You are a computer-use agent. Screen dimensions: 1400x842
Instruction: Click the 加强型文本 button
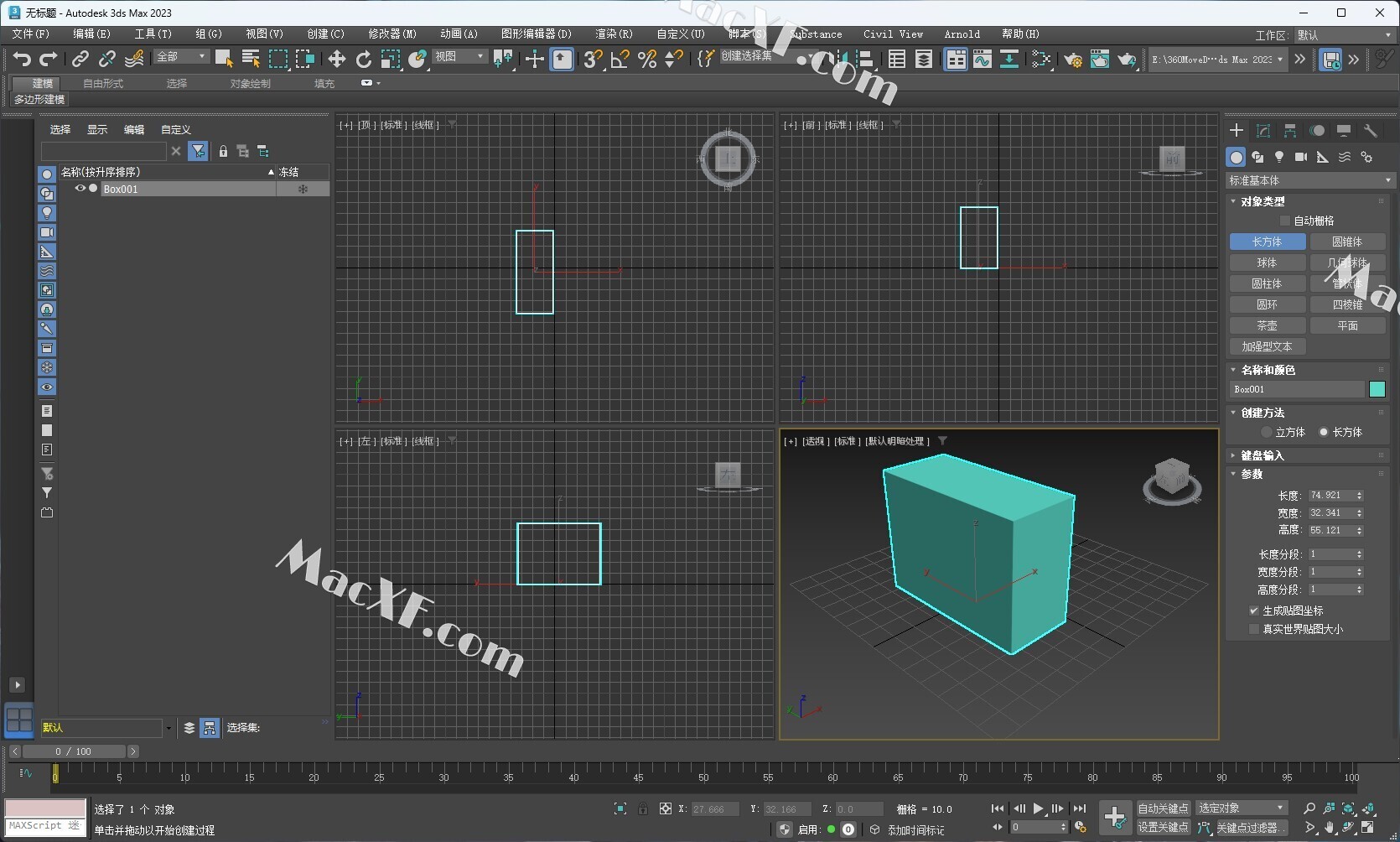click(1267, 346)
